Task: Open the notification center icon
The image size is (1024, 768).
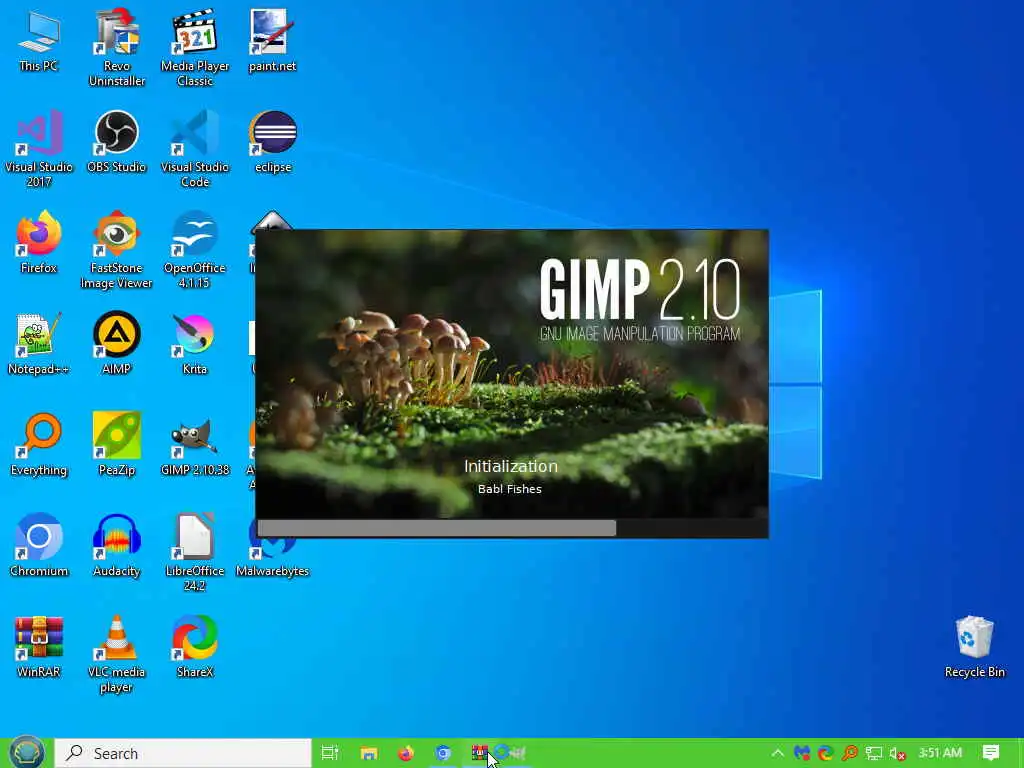Action: [x=991, y=753]
